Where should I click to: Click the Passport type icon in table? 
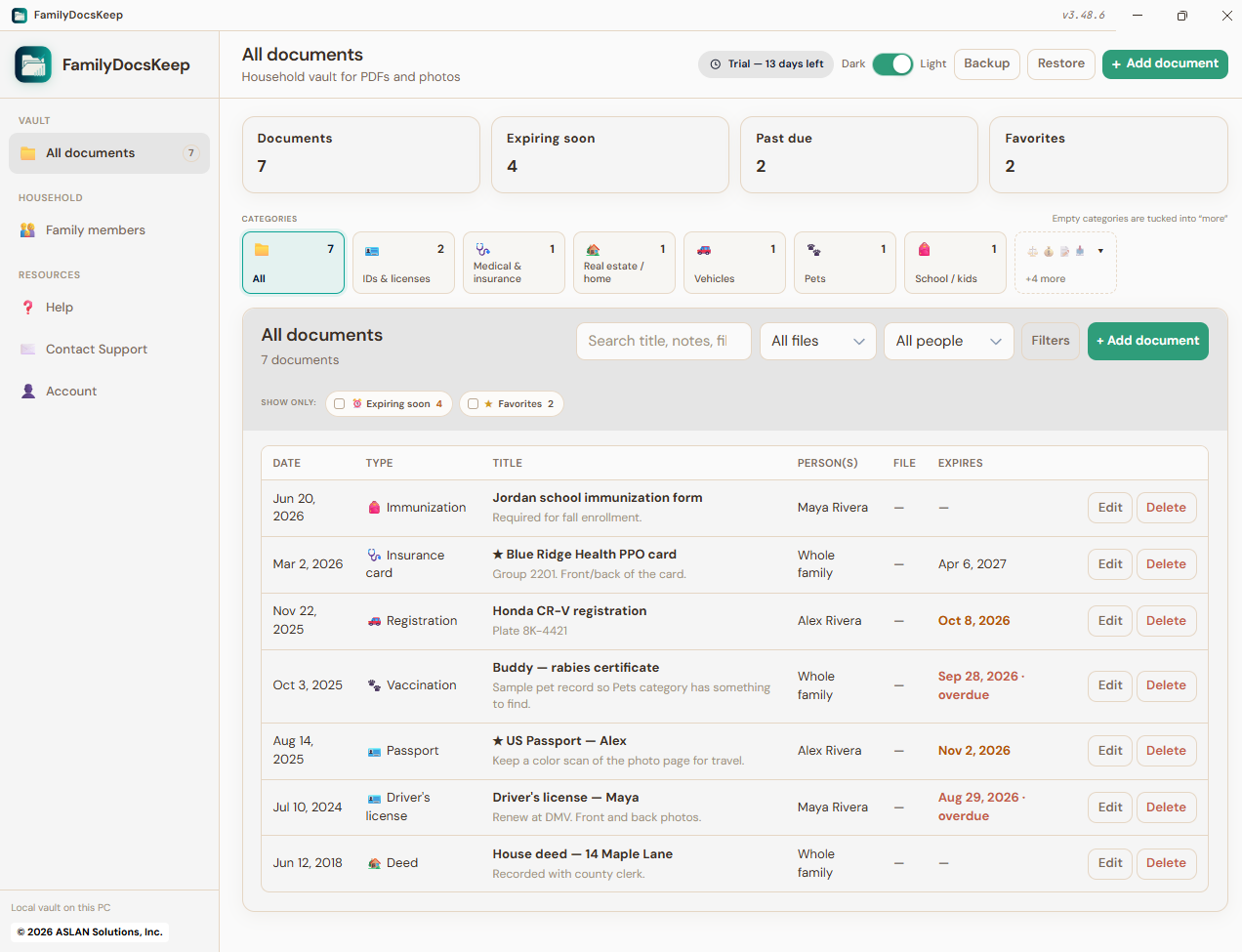pos(374,751)
